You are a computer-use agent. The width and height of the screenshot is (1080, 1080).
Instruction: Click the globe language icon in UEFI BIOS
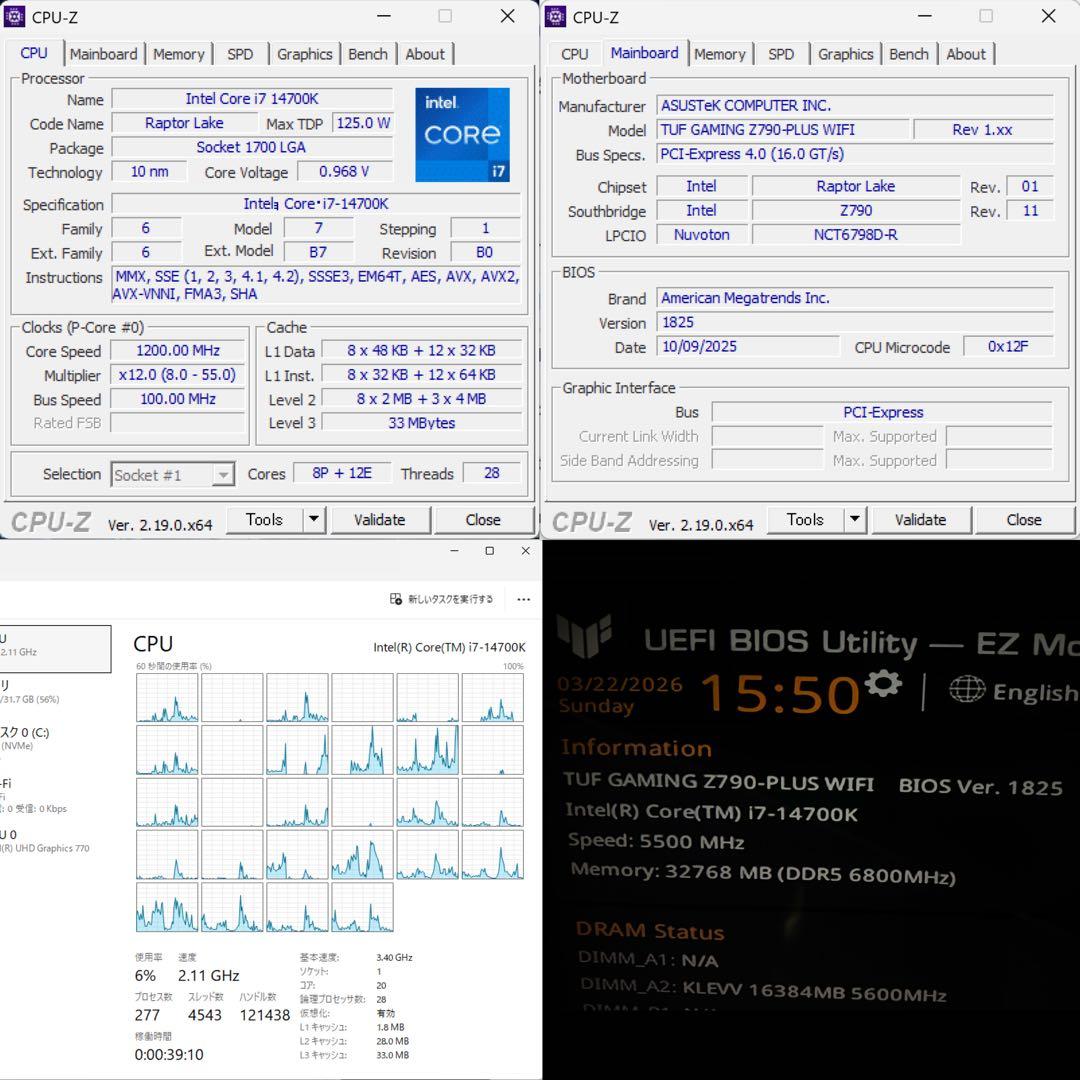coord(966,689)
